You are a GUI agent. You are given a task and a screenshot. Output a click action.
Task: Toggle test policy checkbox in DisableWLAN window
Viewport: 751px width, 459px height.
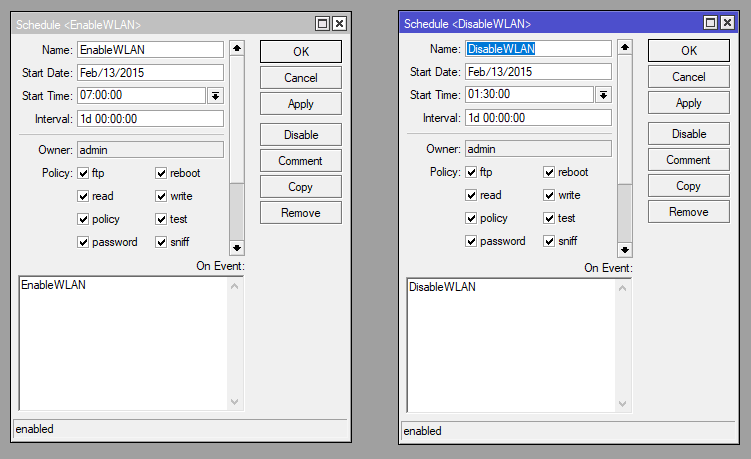[549, 218]
